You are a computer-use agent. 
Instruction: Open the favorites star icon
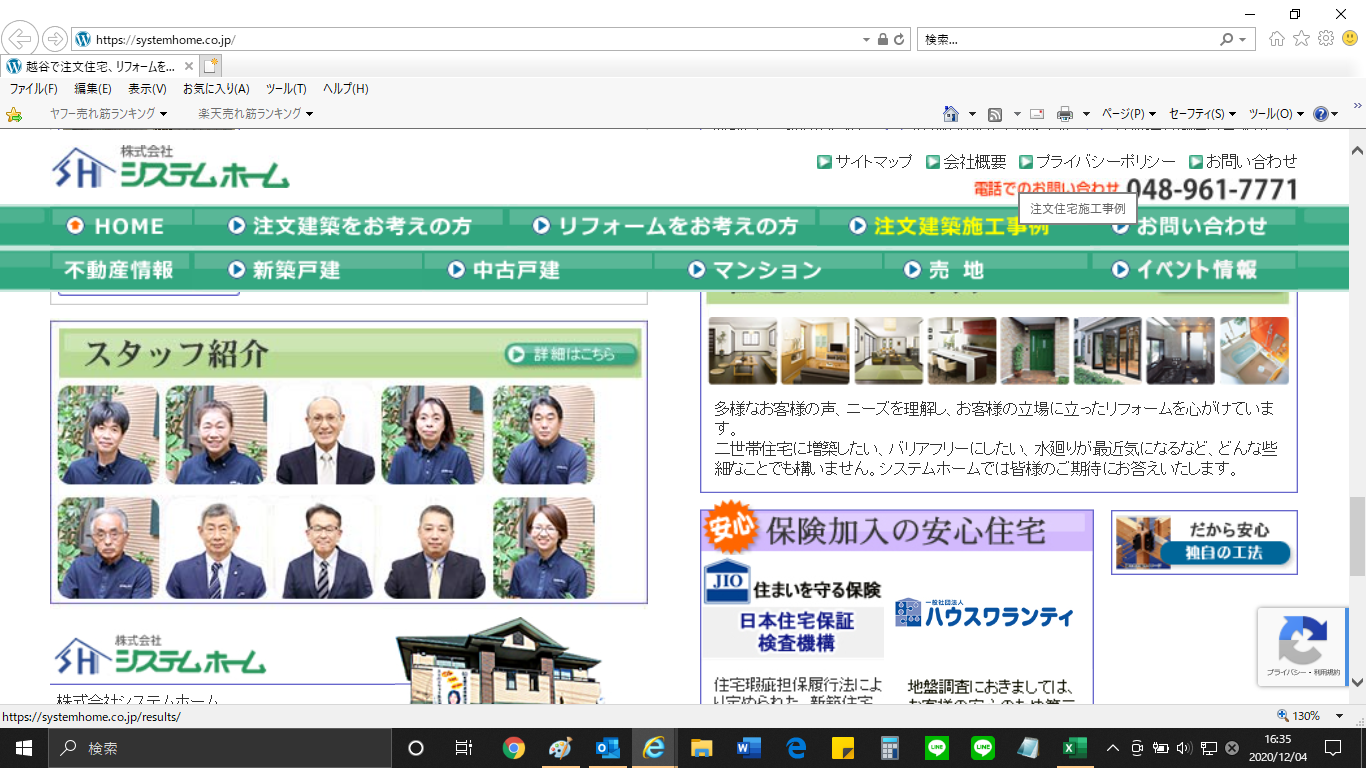pos(1301,39)
